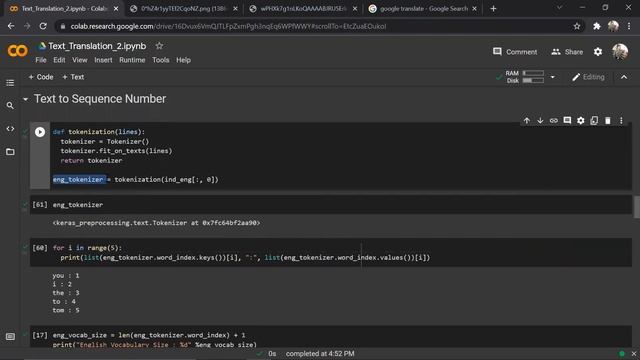640x360 pixels.
Task: Click output line 'tom : 5'
Action: point(66,310)
